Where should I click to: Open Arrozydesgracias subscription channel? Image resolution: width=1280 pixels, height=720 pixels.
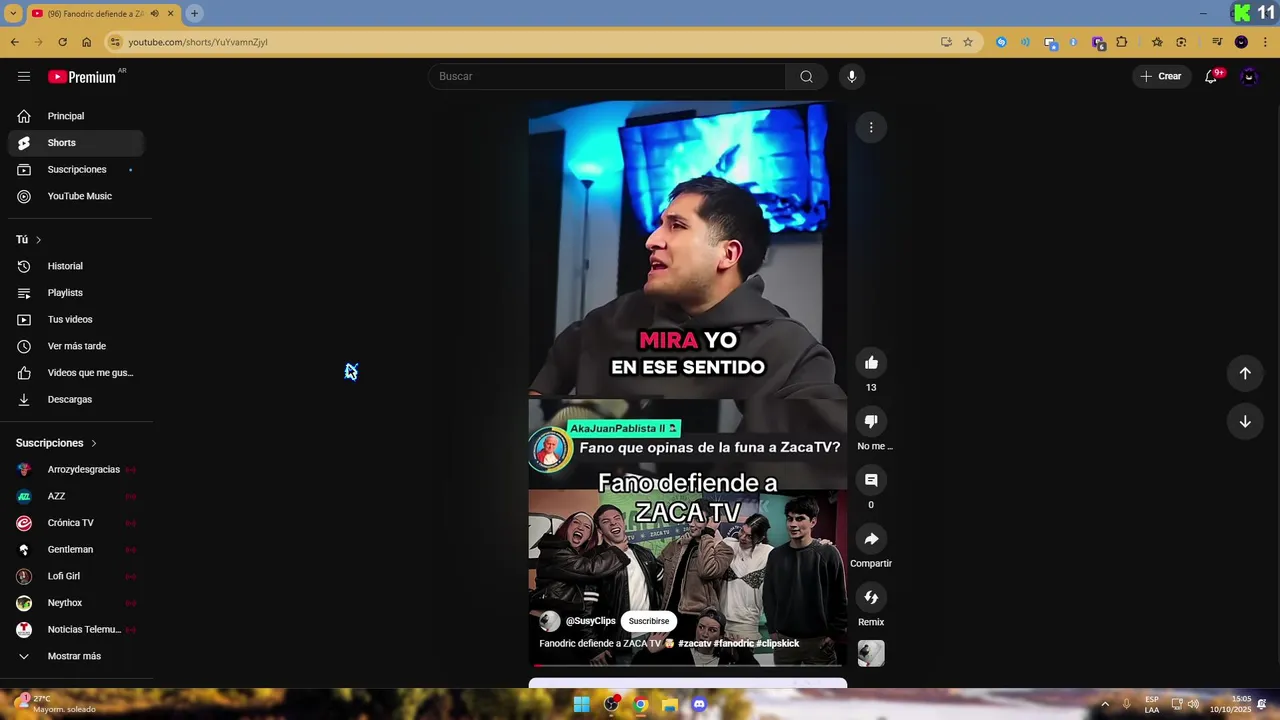pos(76,470)
